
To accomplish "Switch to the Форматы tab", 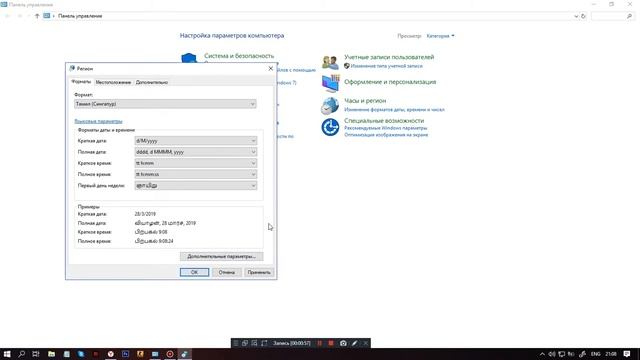I will tap(81, 82).
